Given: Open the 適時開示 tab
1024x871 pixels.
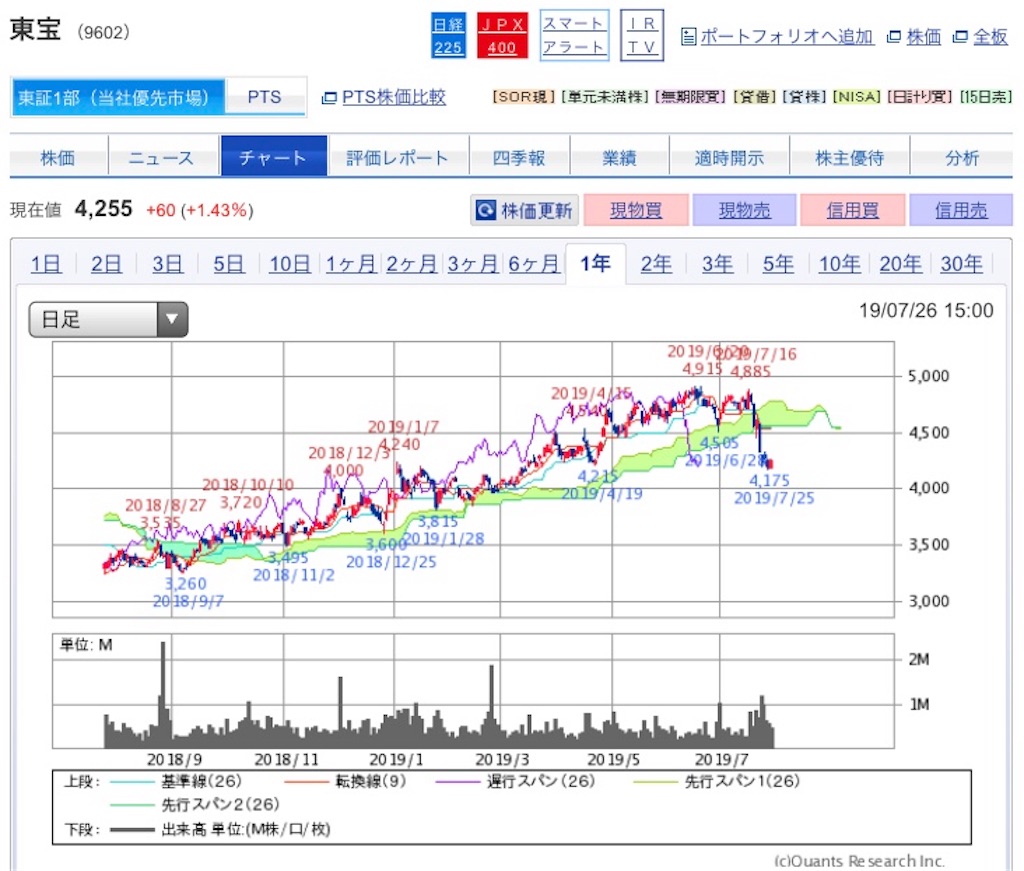Looking at the screenshot, I should (729, 156).
